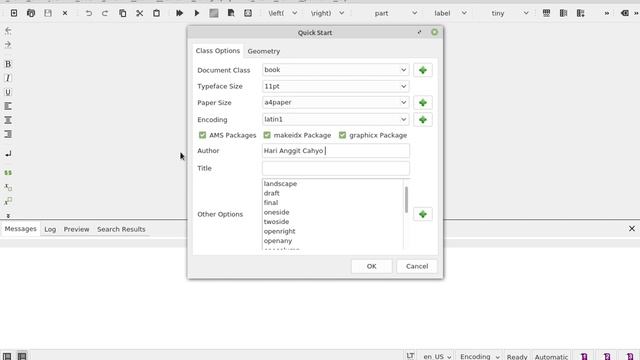This screenshot has width=640, height=360.
Task: Switch to the Messages tab
Action: (20, 229)
